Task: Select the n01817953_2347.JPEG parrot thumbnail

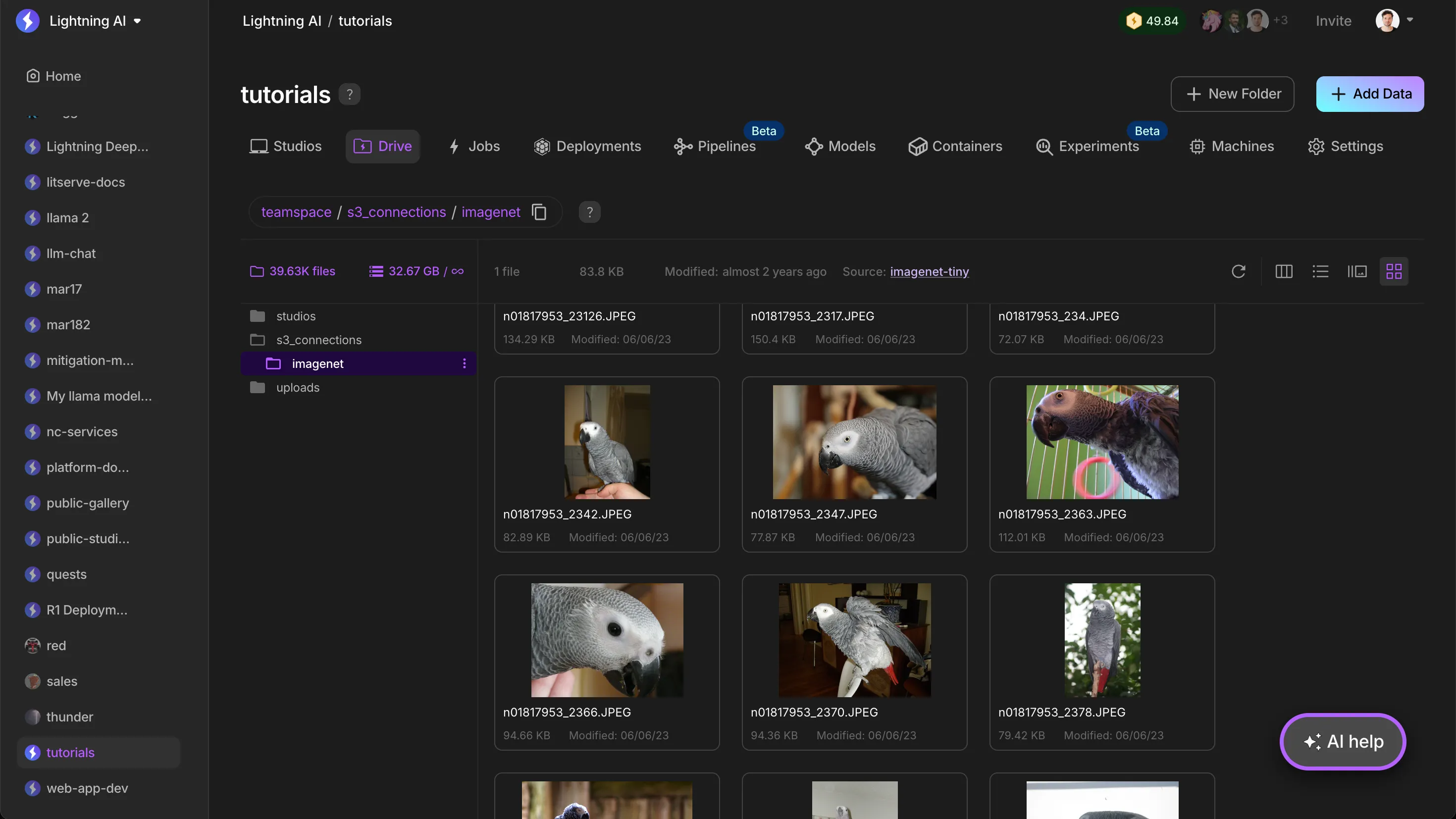Action: click(854, 442)
